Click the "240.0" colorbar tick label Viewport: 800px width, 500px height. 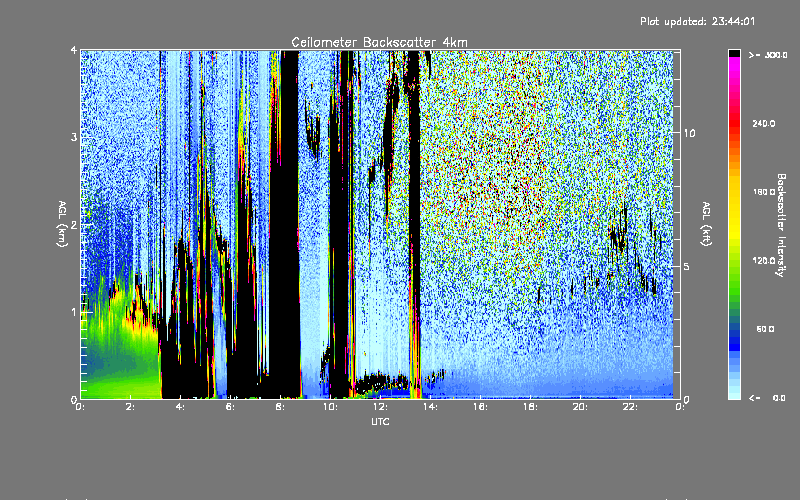(x=764, y=123)
